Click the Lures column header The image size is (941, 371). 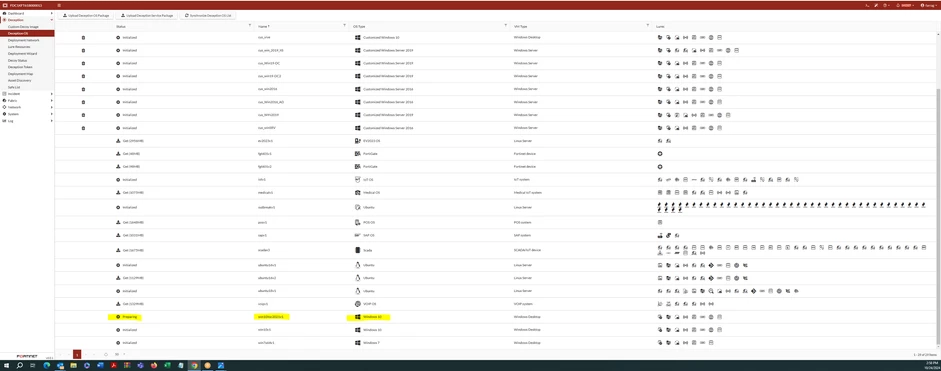(660, 26)
